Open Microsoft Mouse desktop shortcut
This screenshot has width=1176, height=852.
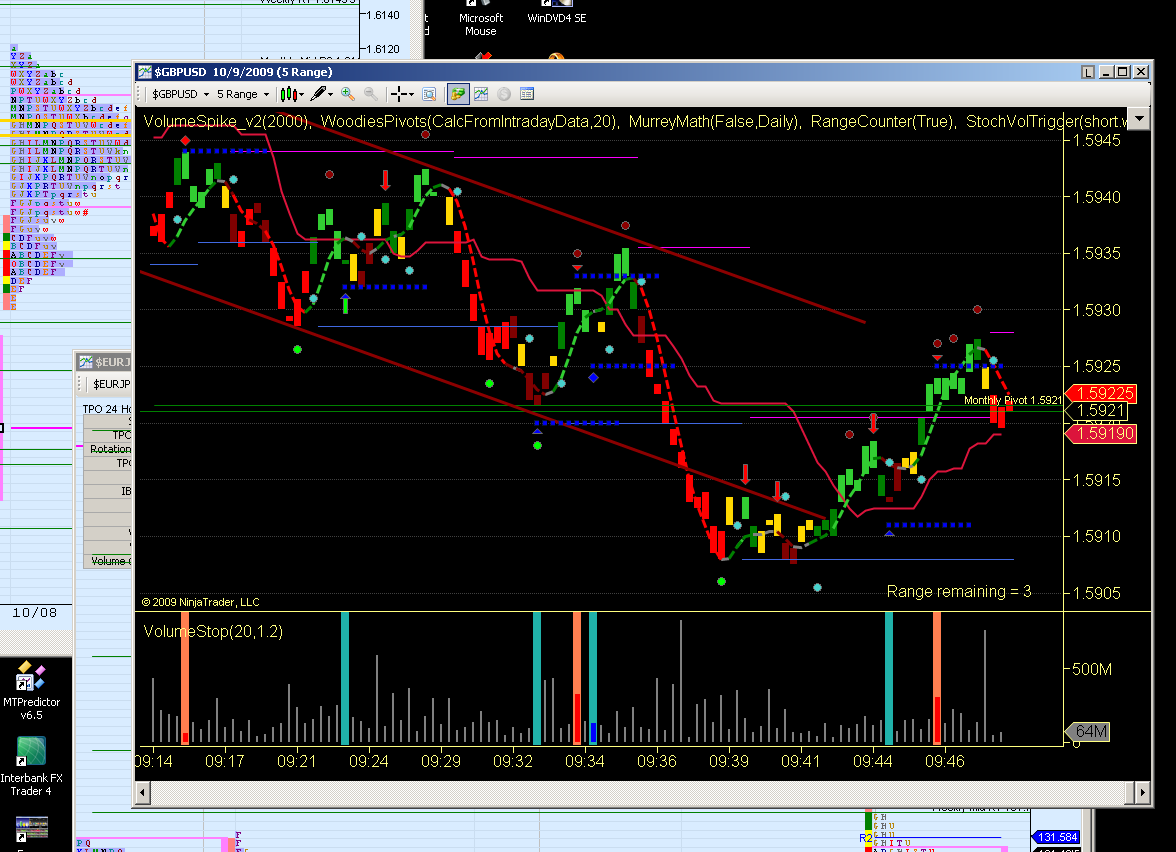(481, 20)
